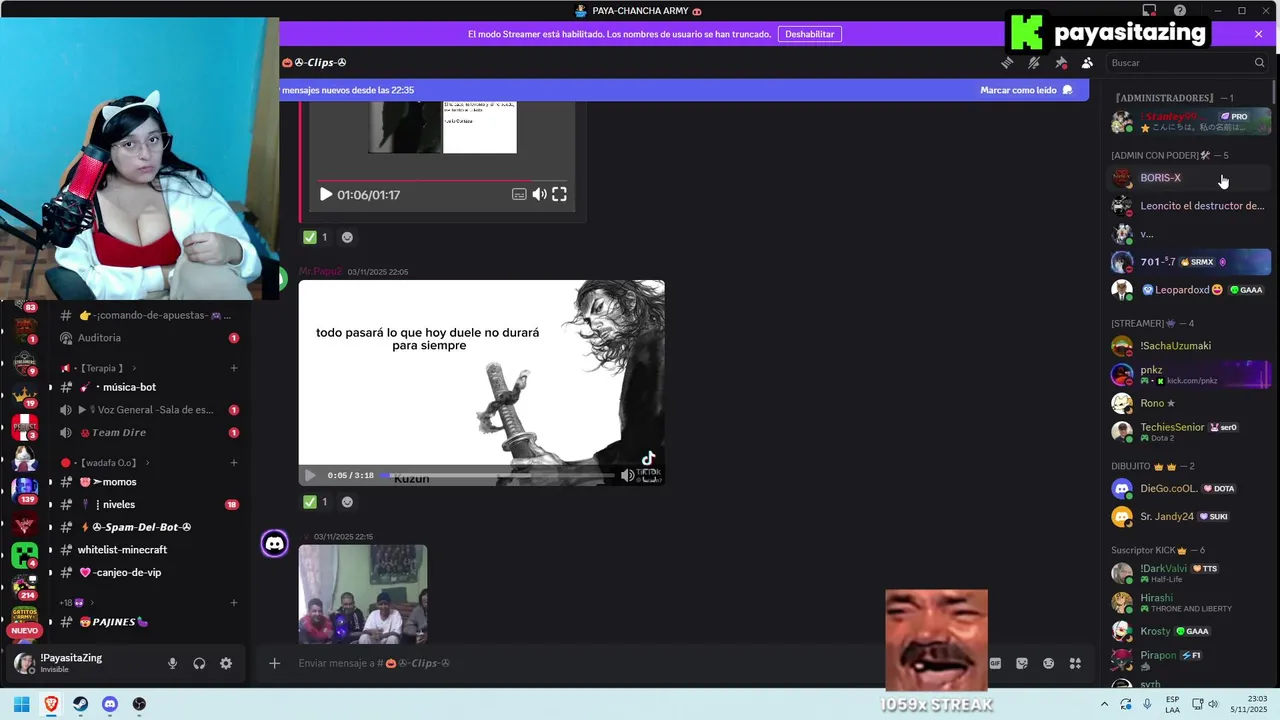Click Deshabilitar streamer mode button

click(809, 34)
